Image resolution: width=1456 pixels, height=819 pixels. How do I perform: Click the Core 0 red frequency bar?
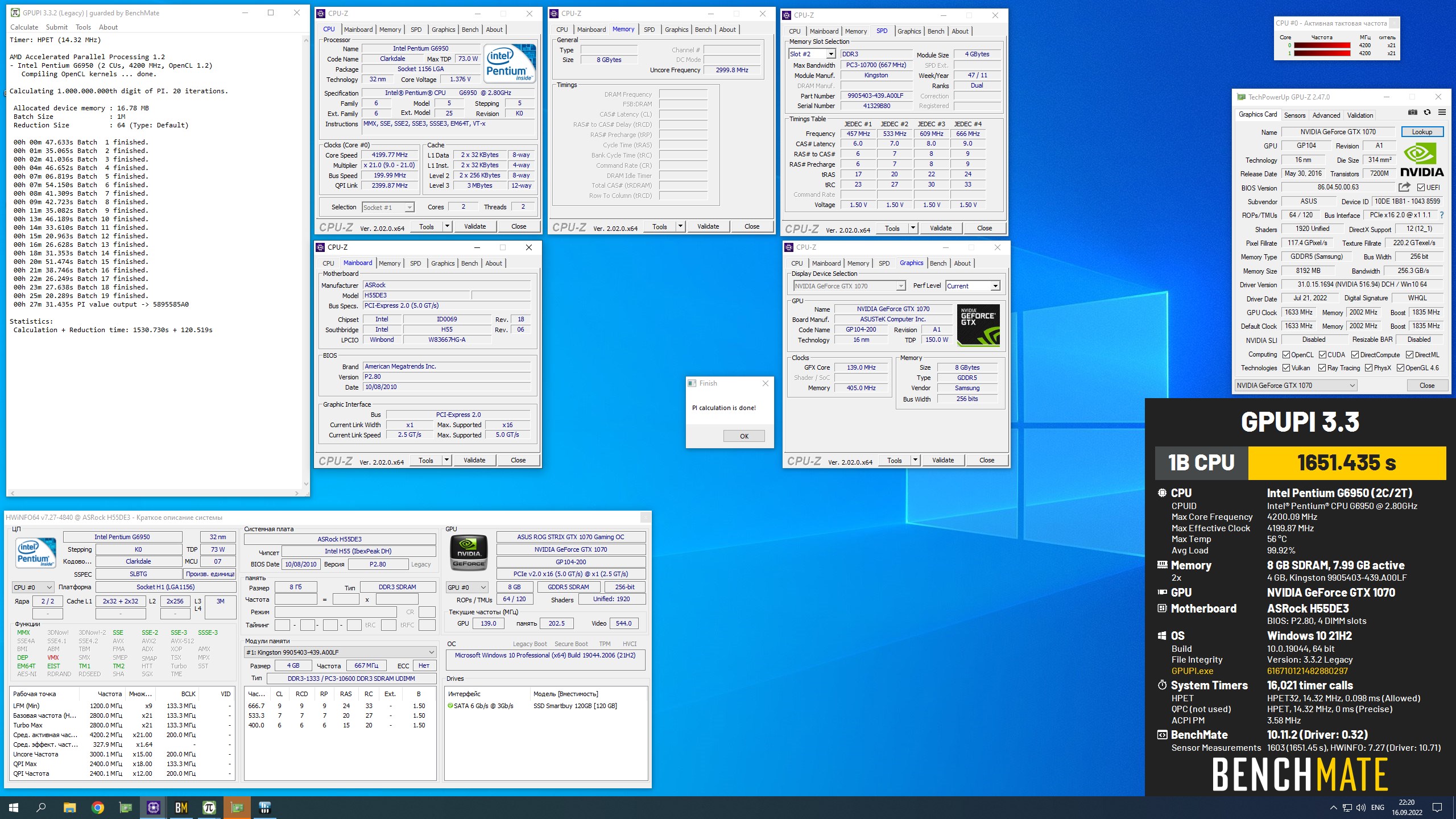1322,45
